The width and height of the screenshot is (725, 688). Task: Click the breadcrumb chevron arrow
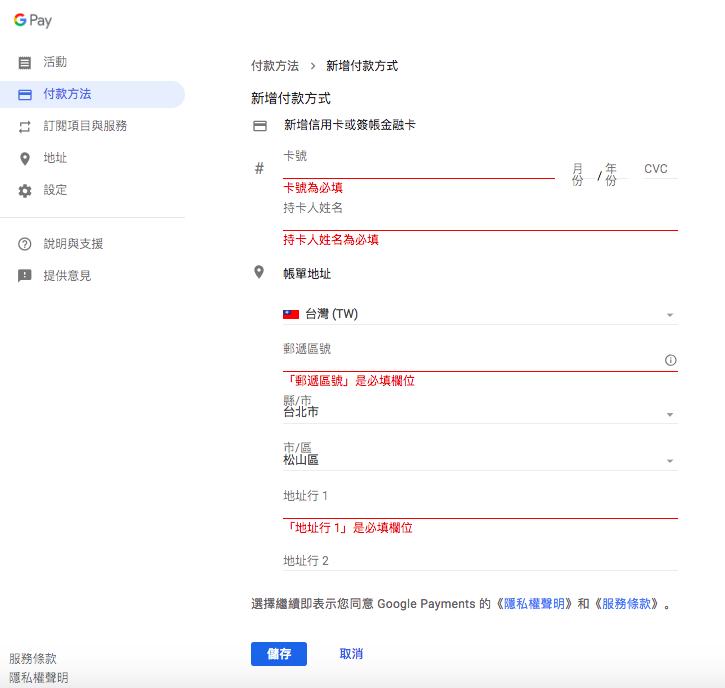pyautogui.click(x=313, y=66)
